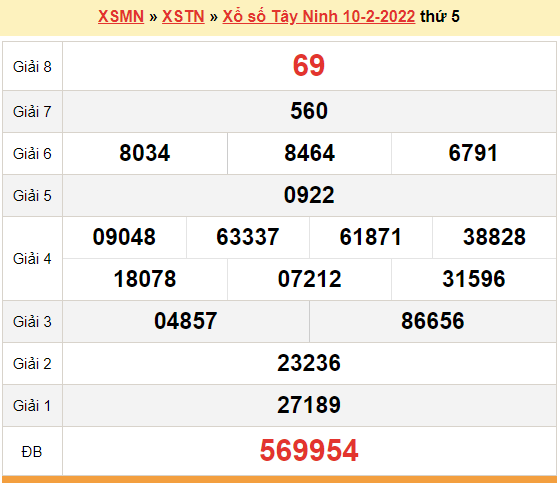Screen dimensions: 560x483
Task: Click the Giải 8 row label
Action: pos(32,67)
